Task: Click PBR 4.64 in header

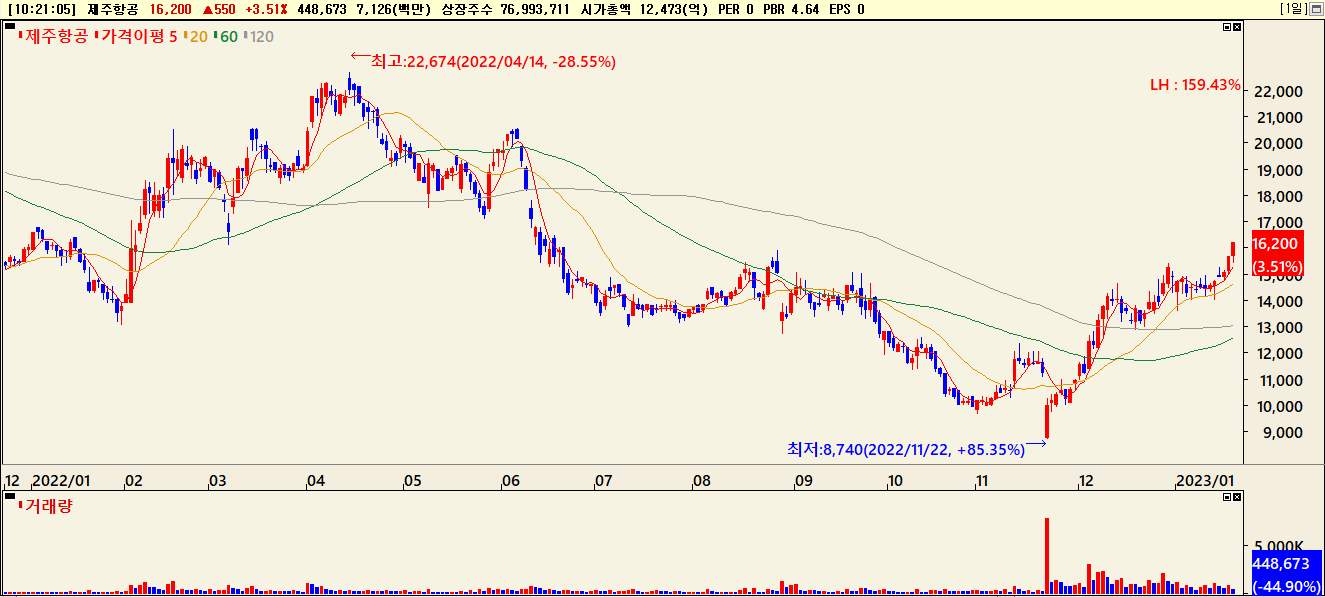Action: point(791,9)
